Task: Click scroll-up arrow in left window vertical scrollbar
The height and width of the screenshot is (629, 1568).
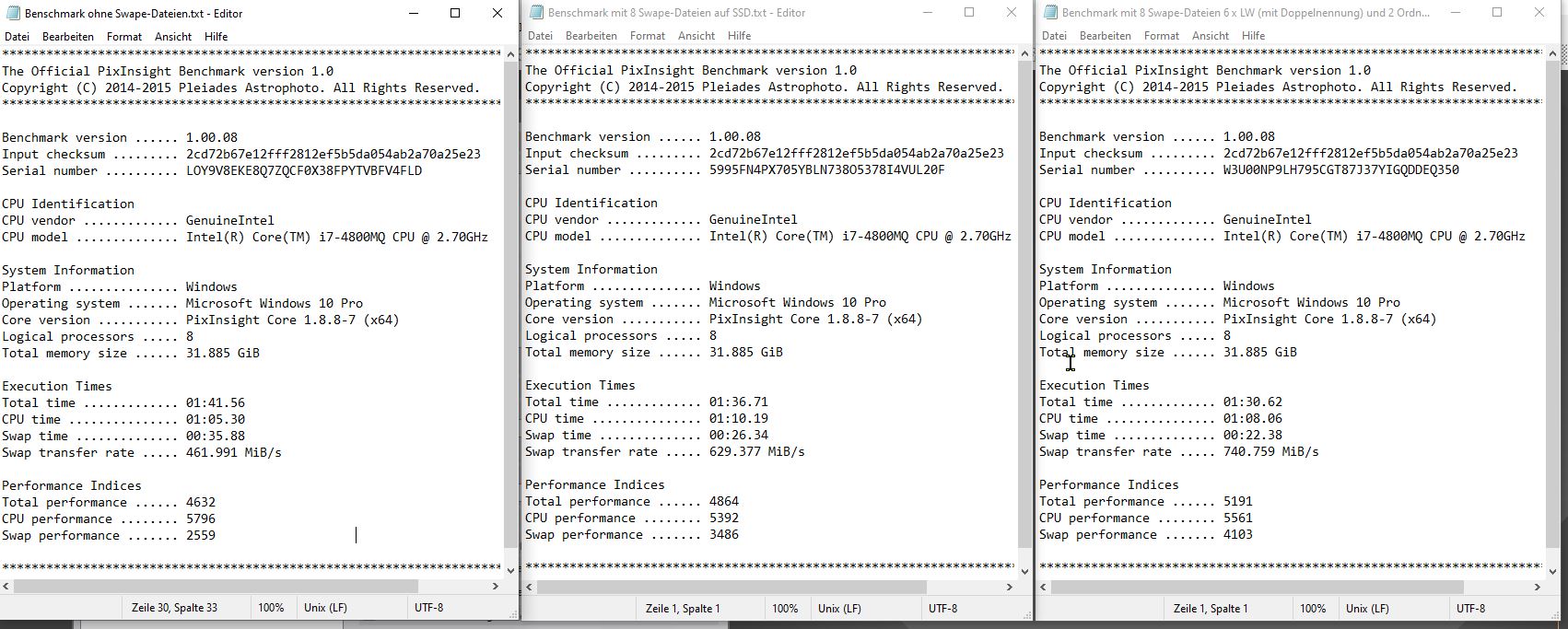Action: pyautogui.click(x=511, y=53)
